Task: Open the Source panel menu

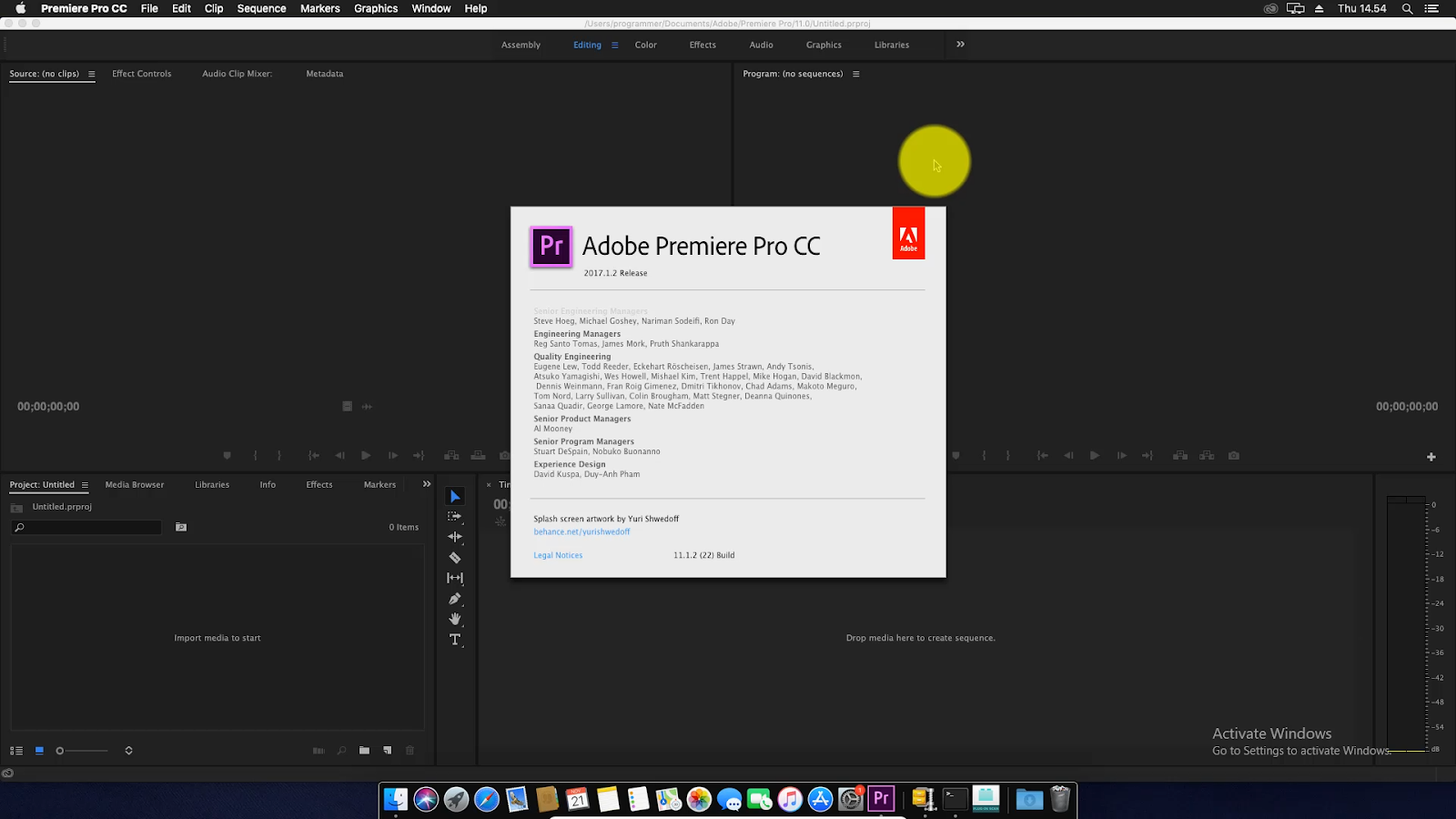Action: point(89,74)
